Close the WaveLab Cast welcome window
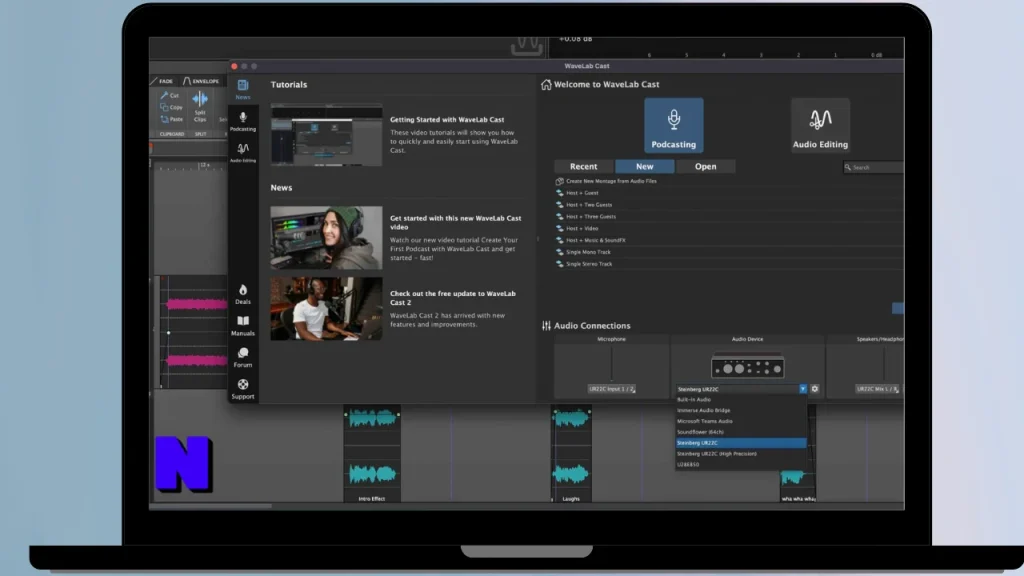Screen dimensions: 1024x576 click(x=234, y=66)
